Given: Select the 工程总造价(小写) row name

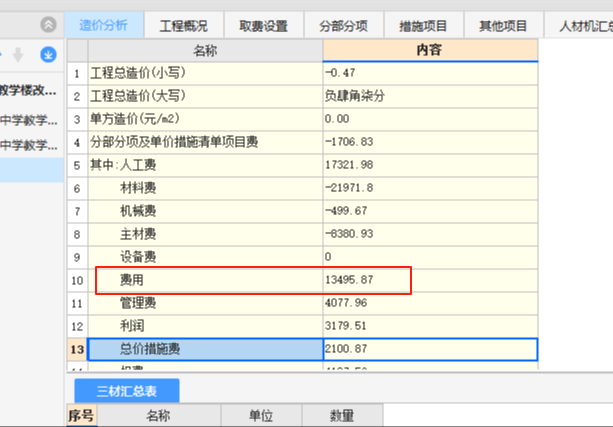Looking at the screenshot, I should point(205,73).
